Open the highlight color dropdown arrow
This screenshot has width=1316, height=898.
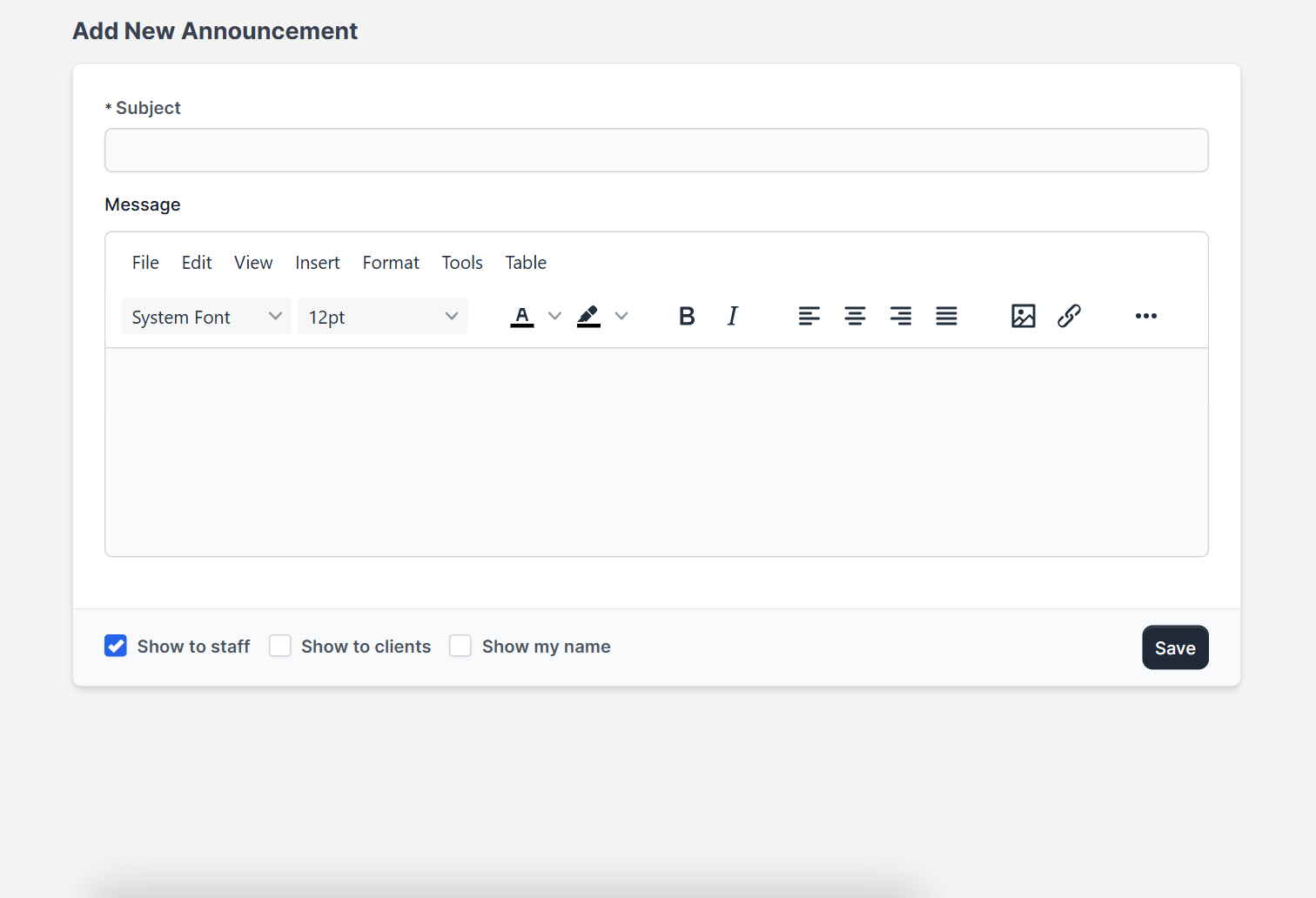(x=621, y=316)
